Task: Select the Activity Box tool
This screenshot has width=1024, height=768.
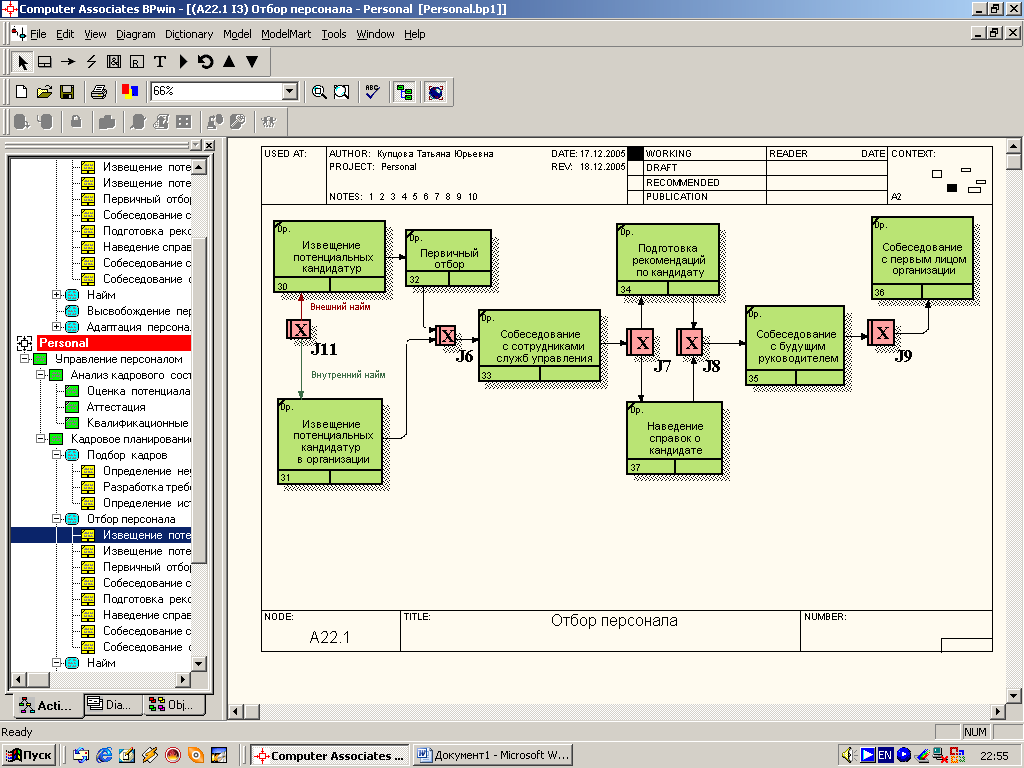Action: 44,62
